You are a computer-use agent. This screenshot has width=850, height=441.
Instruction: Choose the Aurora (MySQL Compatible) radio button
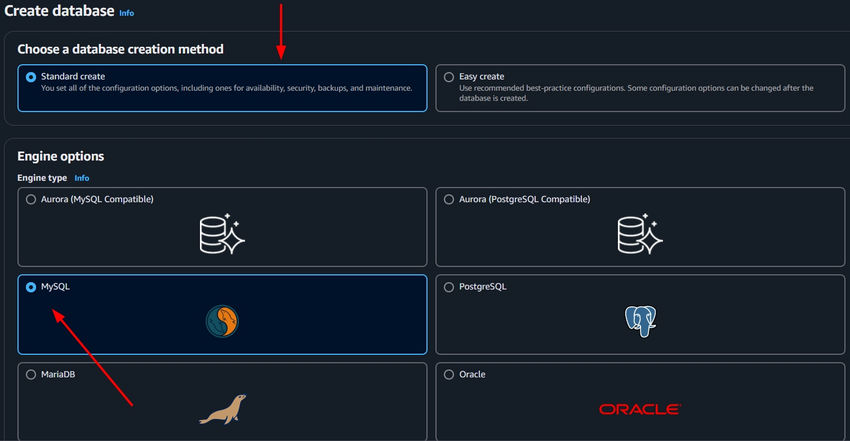31,199
